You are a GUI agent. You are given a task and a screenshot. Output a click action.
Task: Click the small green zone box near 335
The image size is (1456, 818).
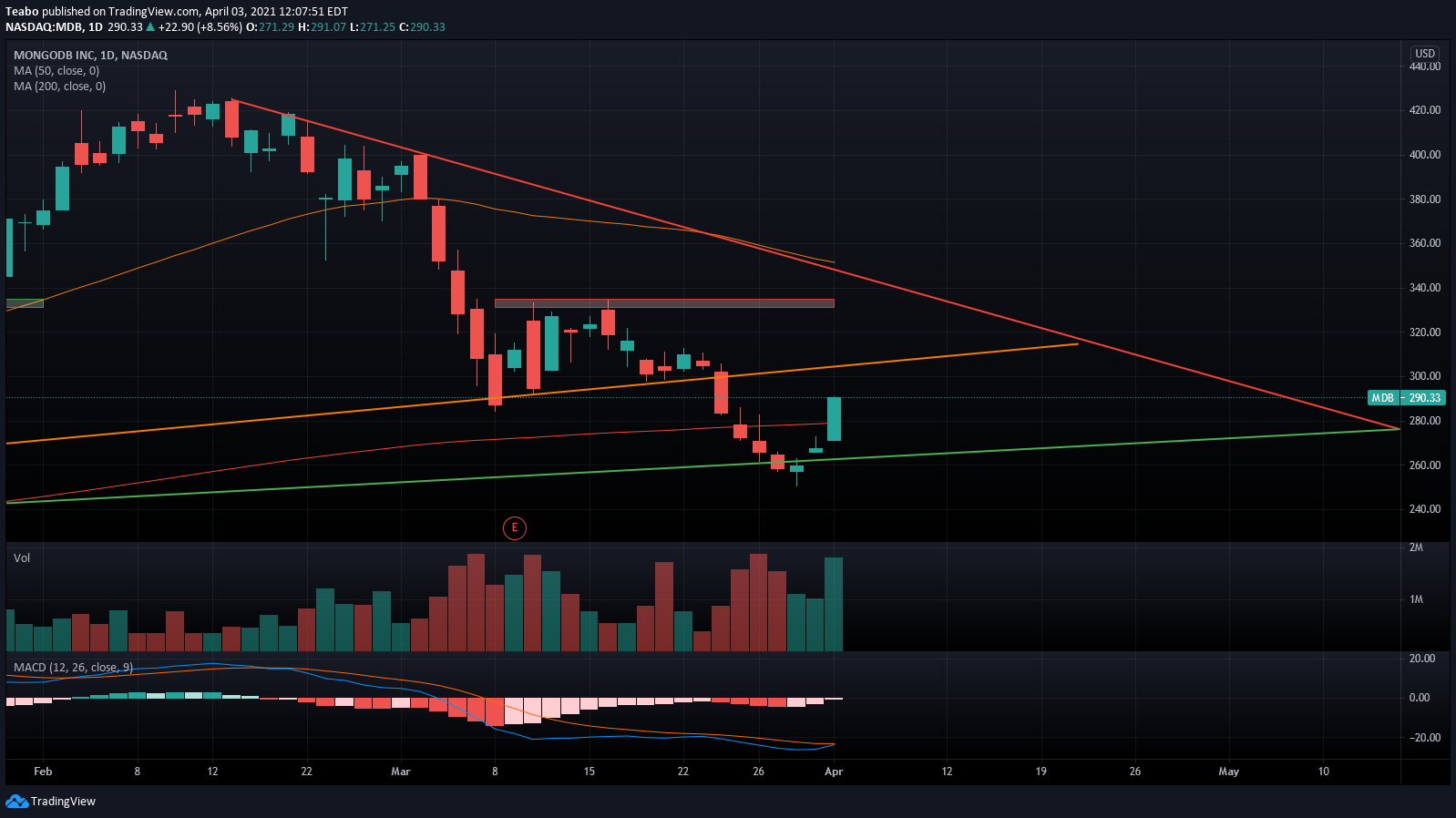tap(25, 303)
